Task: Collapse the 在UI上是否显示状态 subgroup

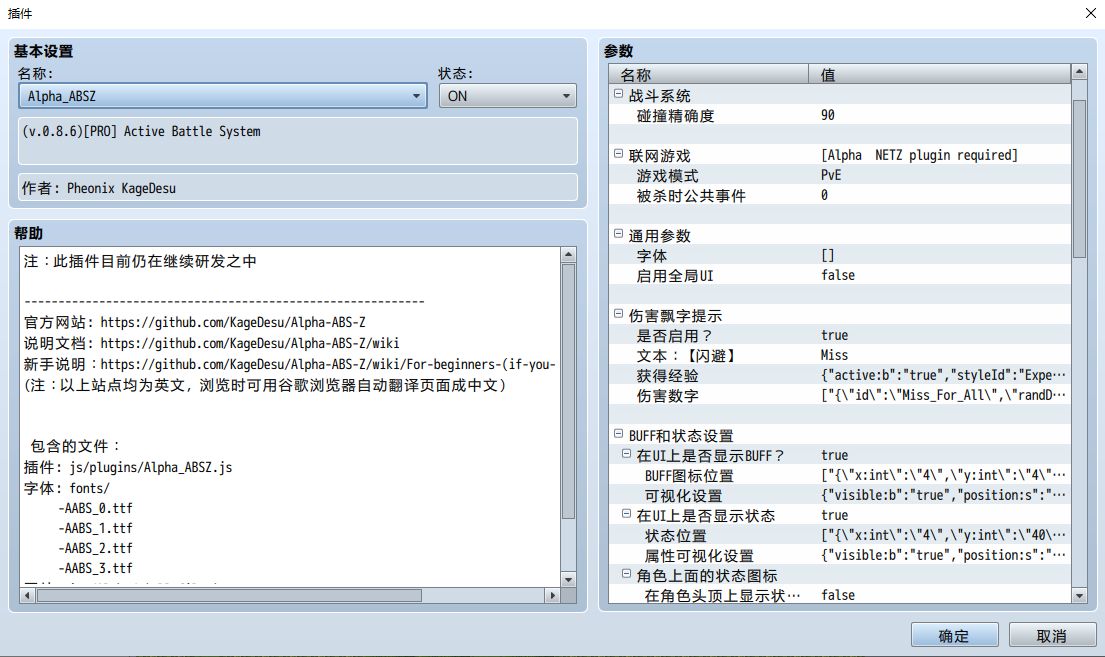Action: (626, 514)
